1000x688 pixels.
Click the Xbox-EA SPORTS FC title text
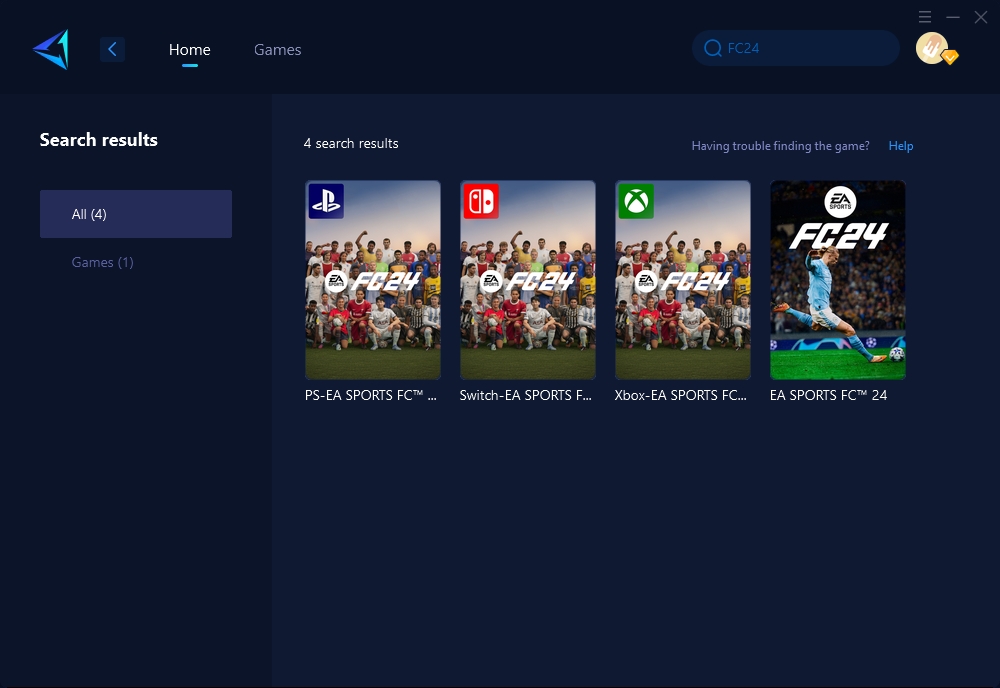(x=680, y=395)
